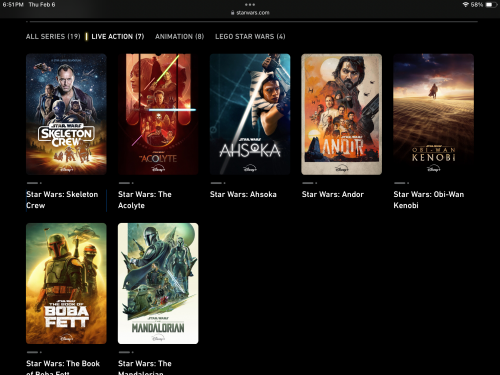Open the Skeleton Crew poster

click(x=66, y=114)
